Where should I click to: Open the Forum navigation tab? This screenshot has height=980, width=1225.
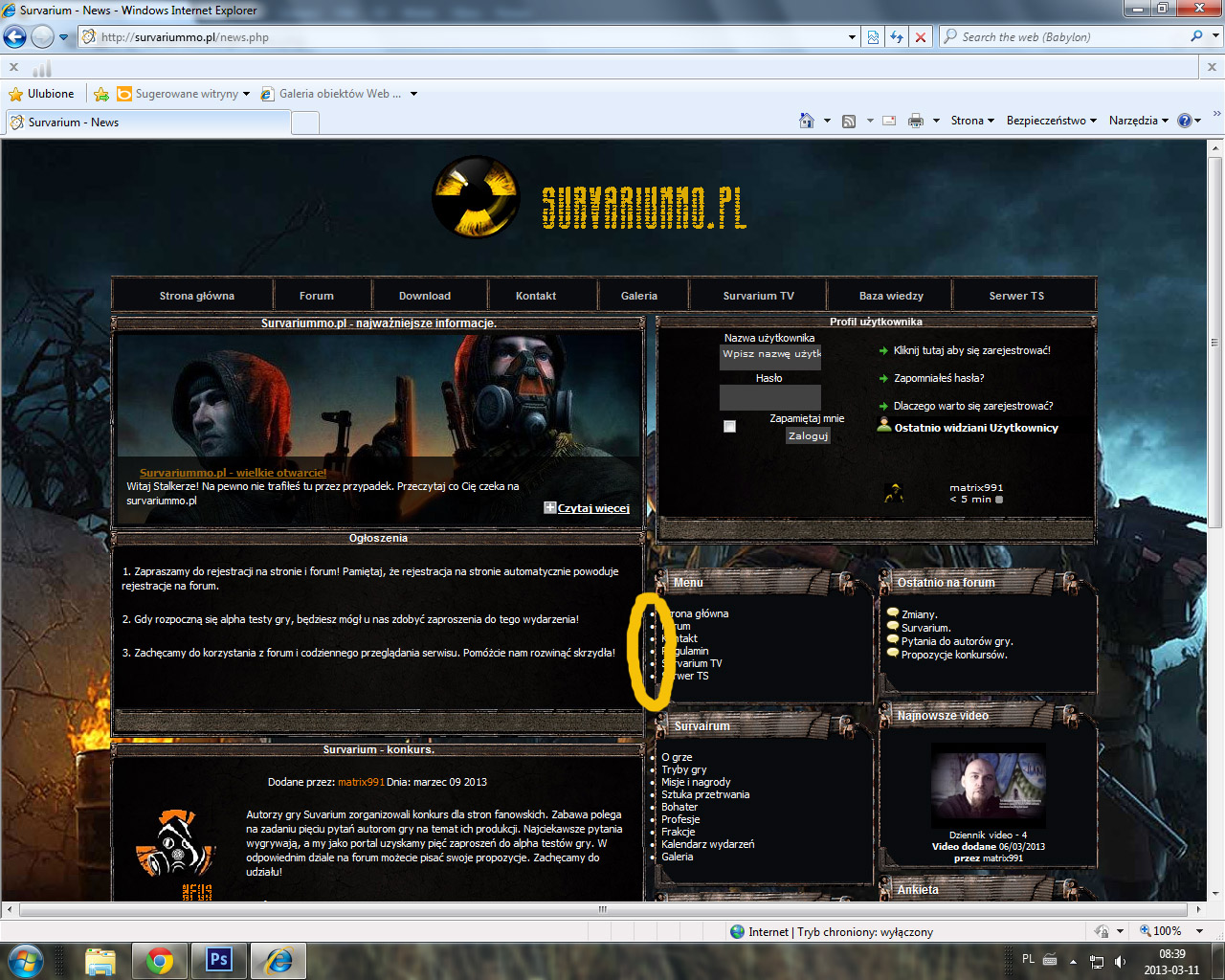coord(317,296)
